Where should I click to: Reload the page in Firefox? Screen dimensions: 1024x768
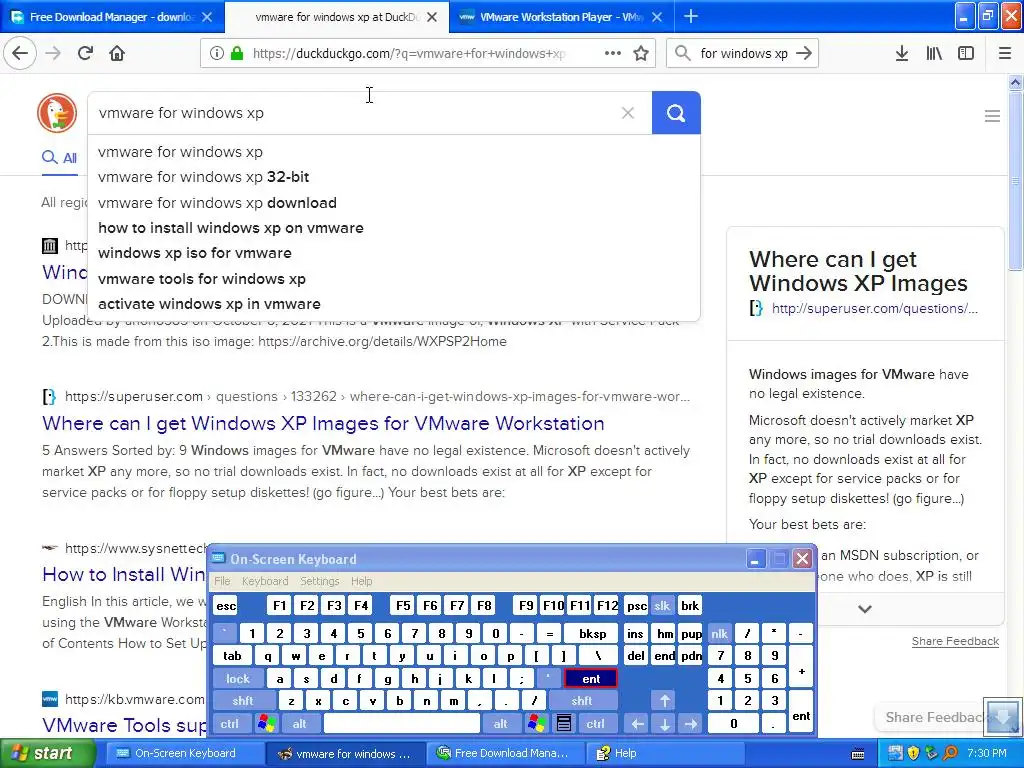[85, 53]
